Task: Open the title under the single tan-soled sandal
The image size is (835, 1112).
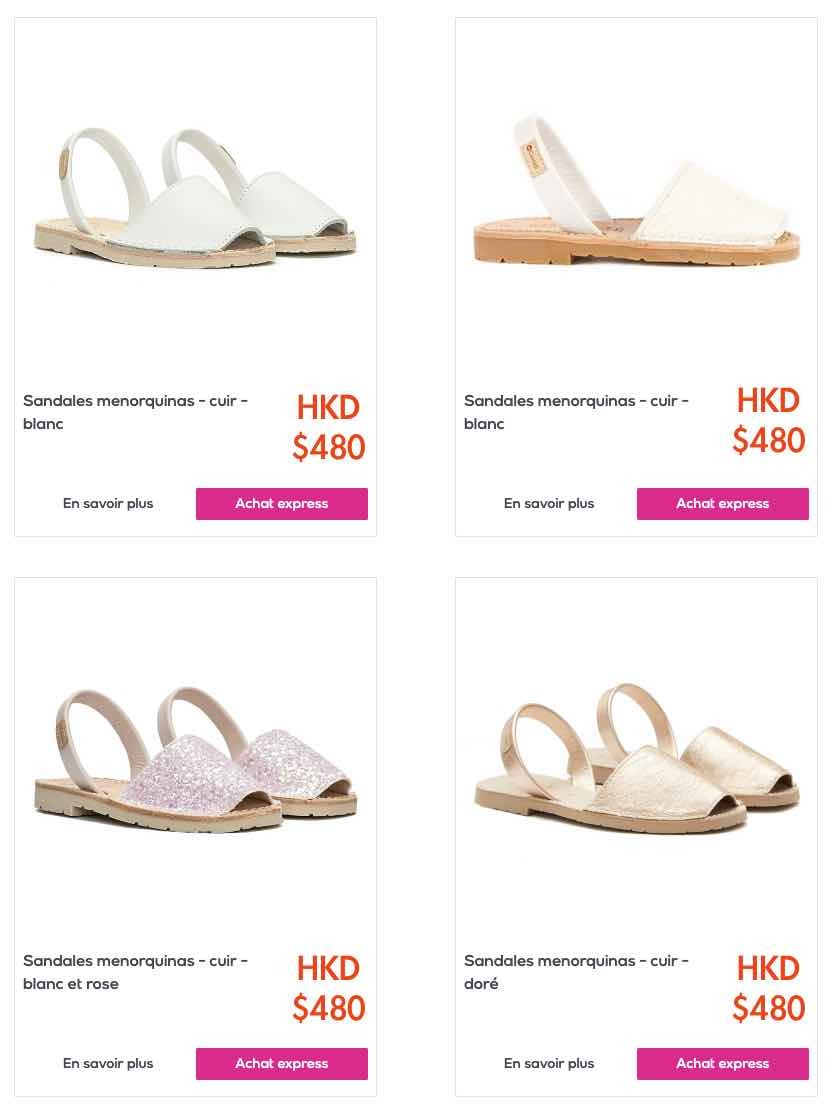Action: click(x=576, y=412)
